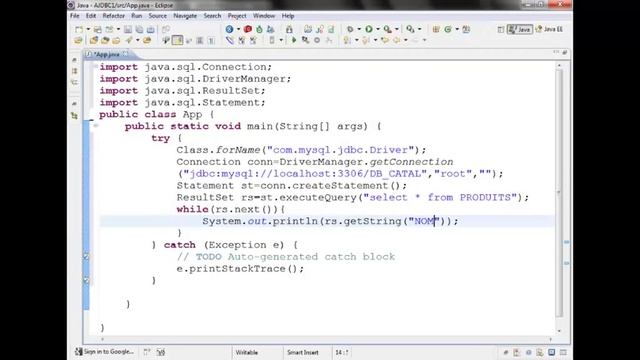Open the Edit menu
Screen dimensions: 640x360
coord(91,16)
